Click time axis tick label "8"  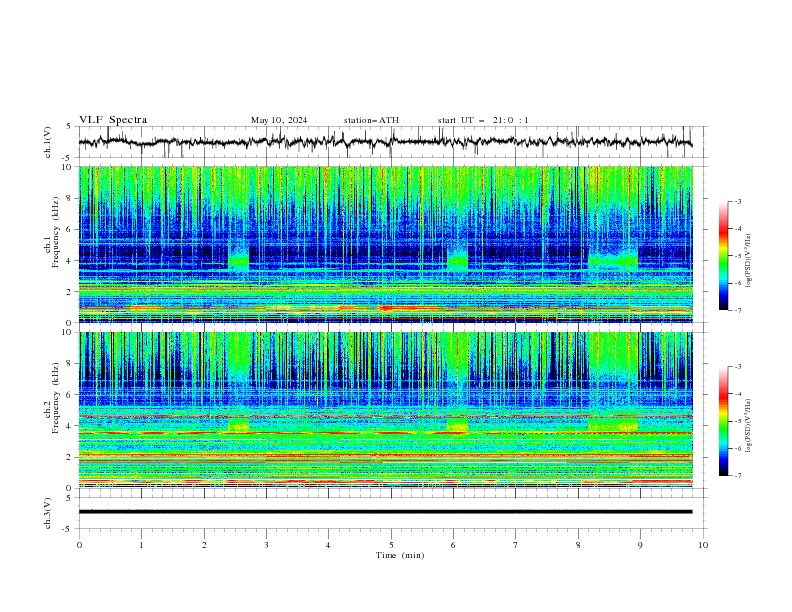point(578,545)
